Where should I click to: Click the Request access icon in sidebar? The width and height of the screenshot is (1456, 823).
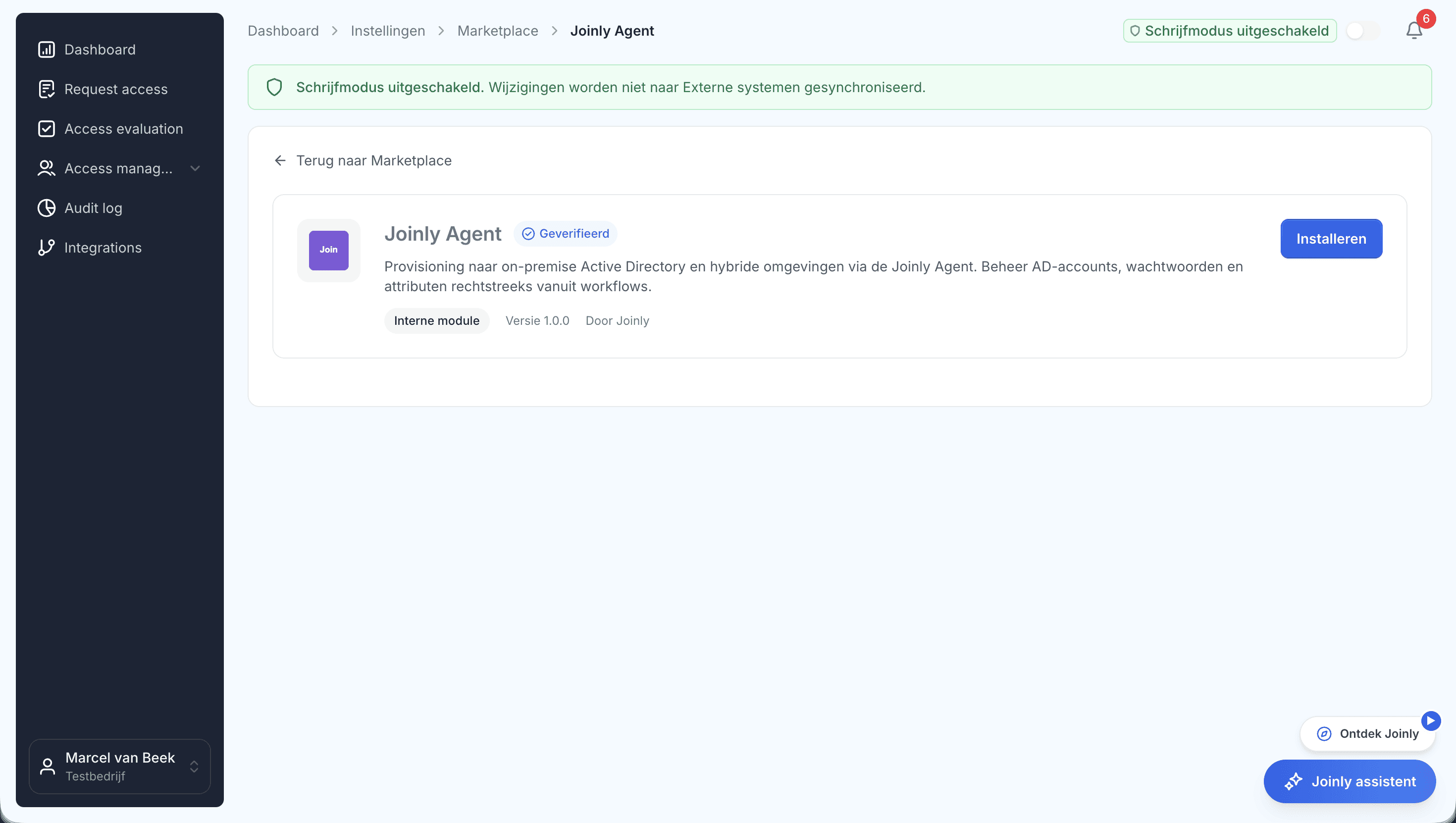47,89
